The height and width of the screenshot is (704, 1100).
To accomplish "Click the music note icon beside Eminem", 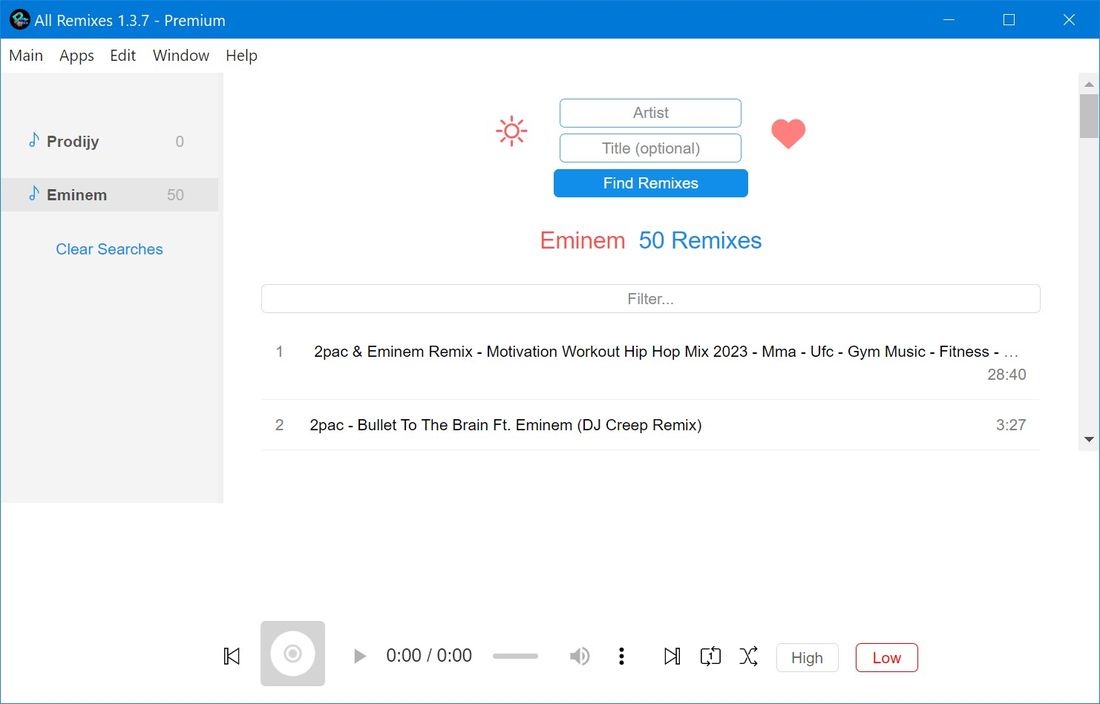I will [34, 194].
